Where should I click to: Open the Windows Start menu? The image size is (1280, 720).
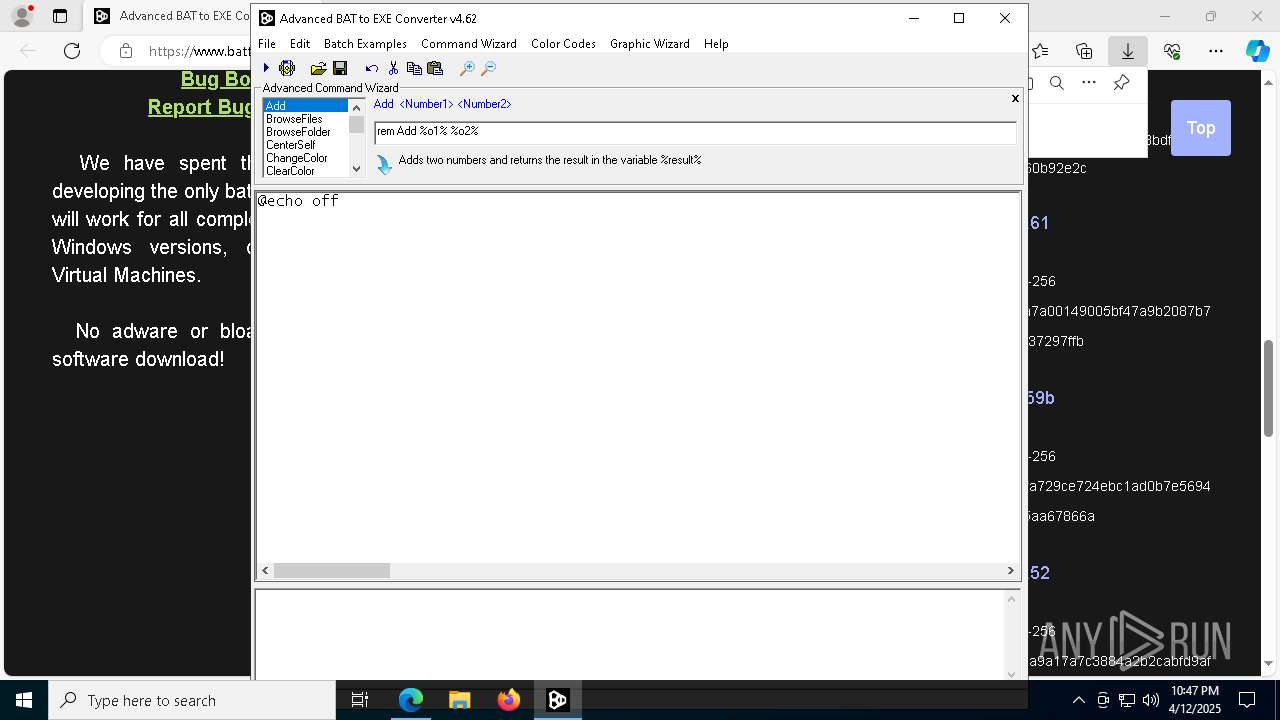[x=24, y=700]
